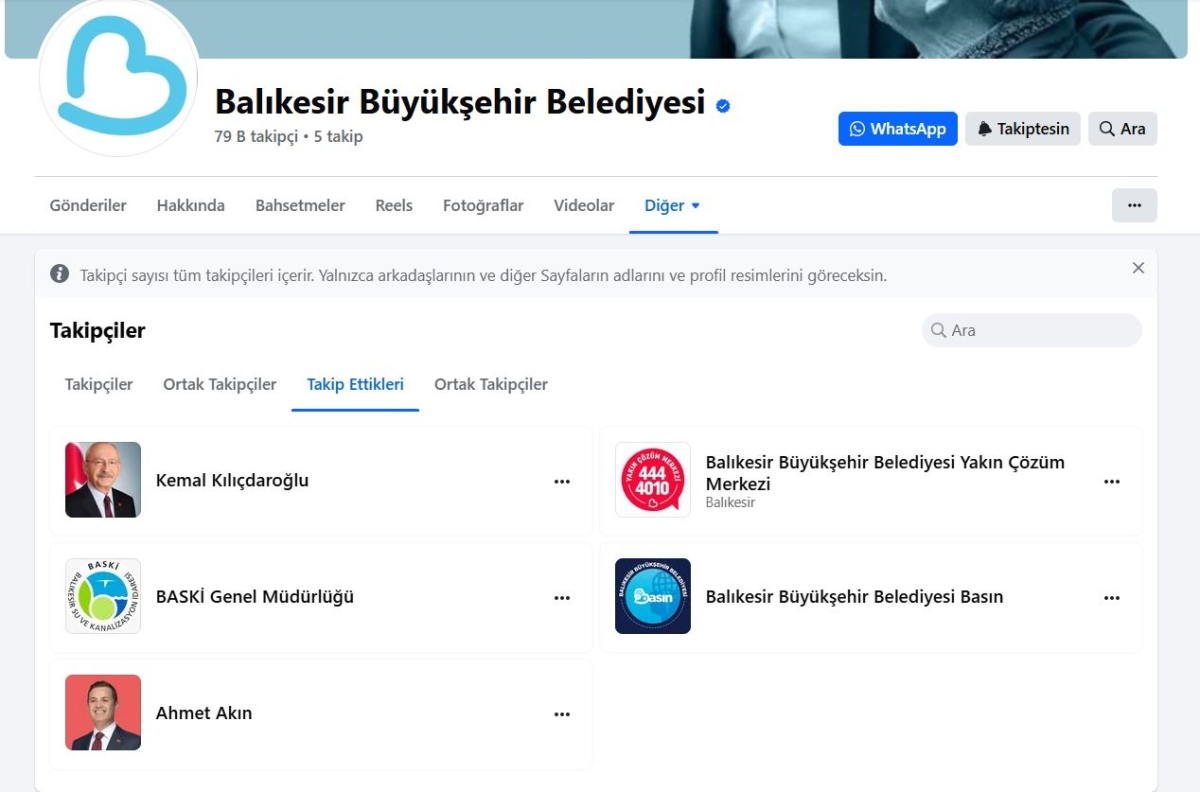1200x792 pixels.
Task: Open the Reels tab
Action: [x=394, y=206]
